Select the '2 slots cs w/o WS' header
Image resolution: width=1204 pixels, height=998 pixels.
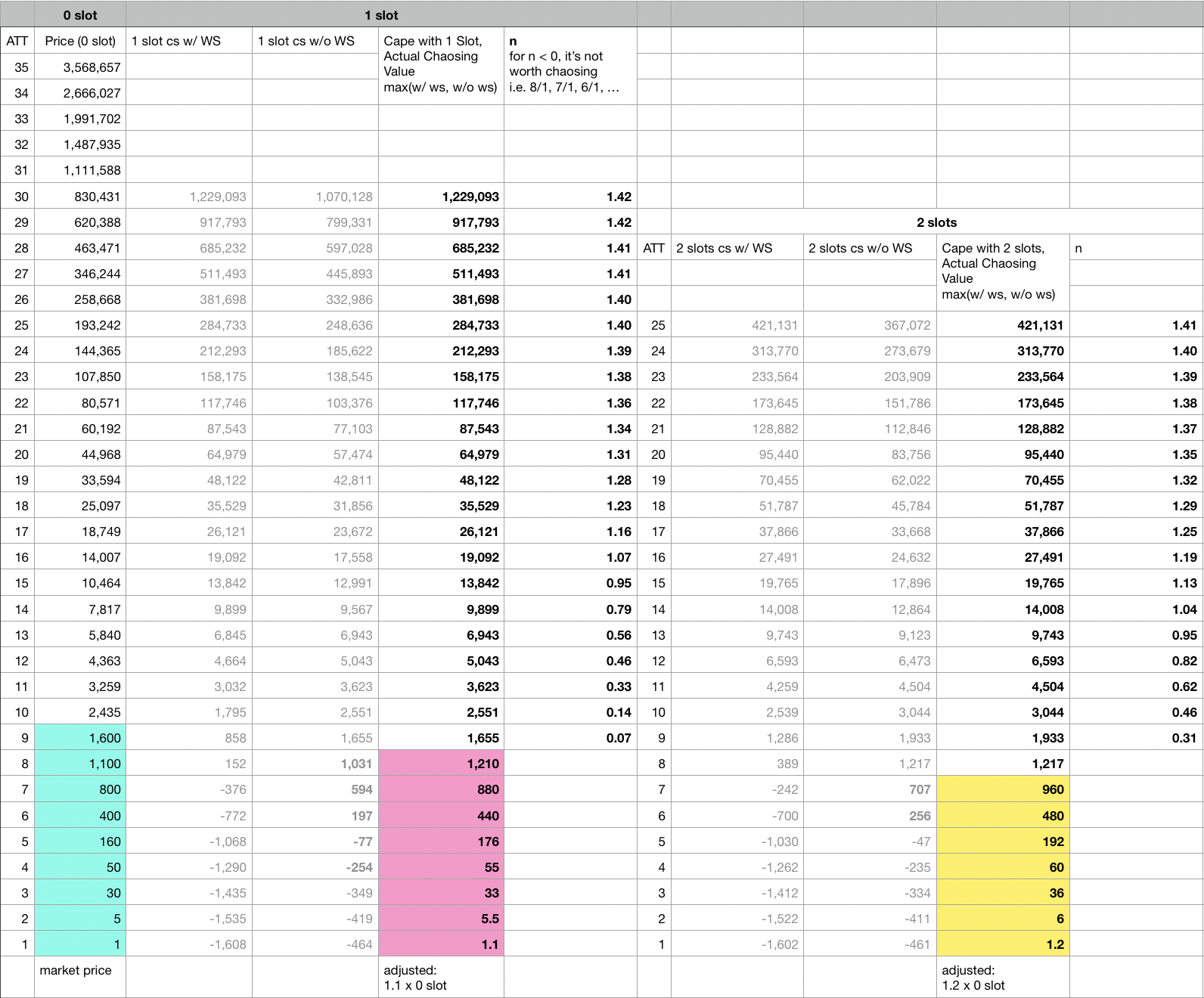click(x=870, y=248)
